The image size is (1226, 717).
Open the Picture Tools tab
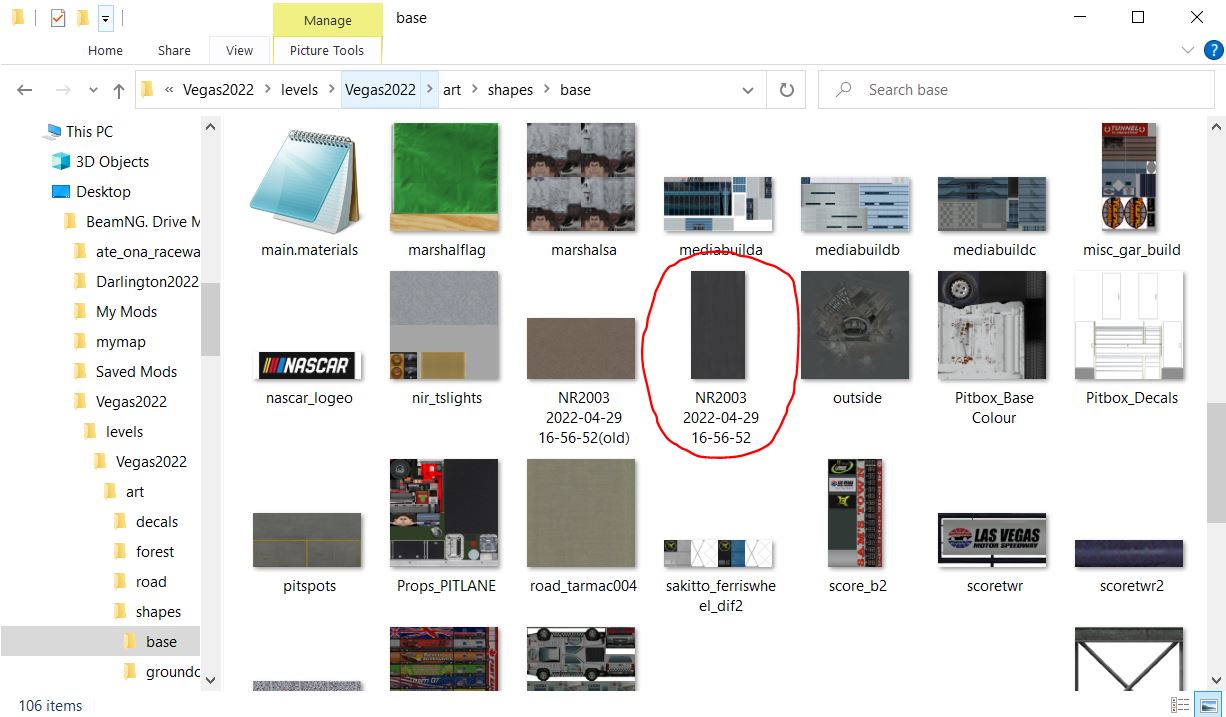click(327, 50)
